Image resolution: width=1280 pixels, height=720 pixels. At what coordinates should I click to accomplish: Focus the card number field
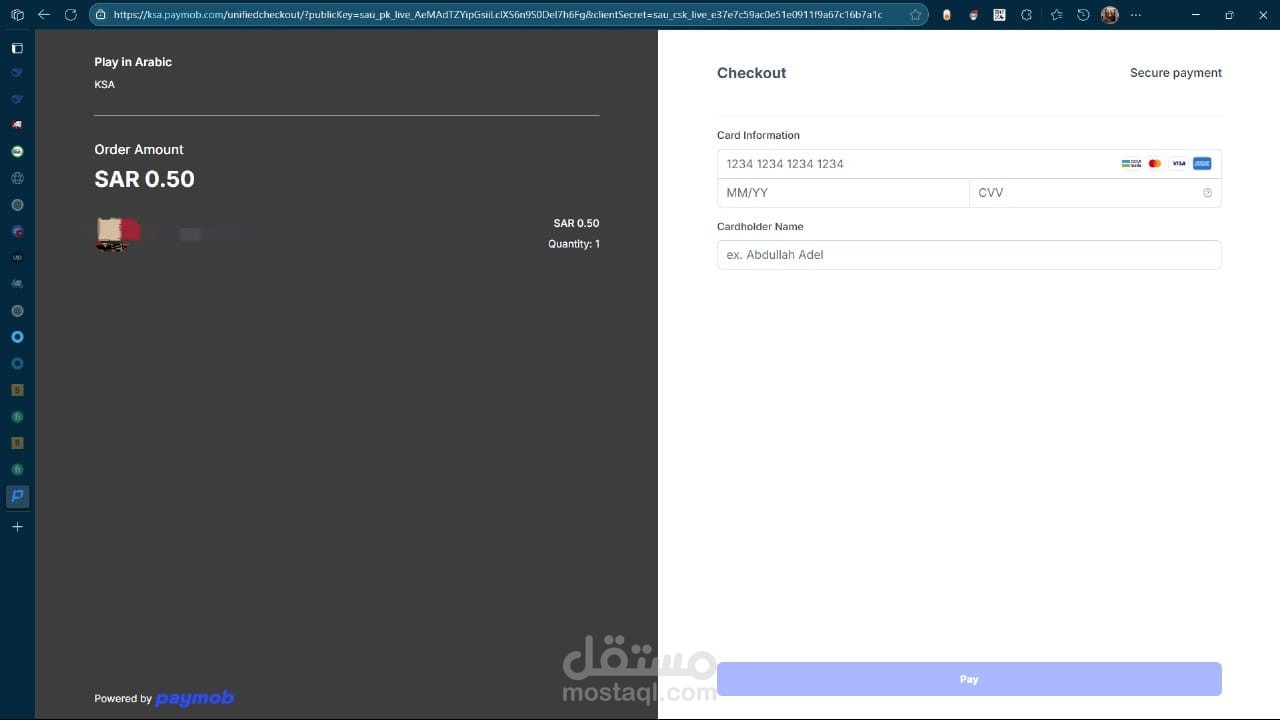point(969,164)
